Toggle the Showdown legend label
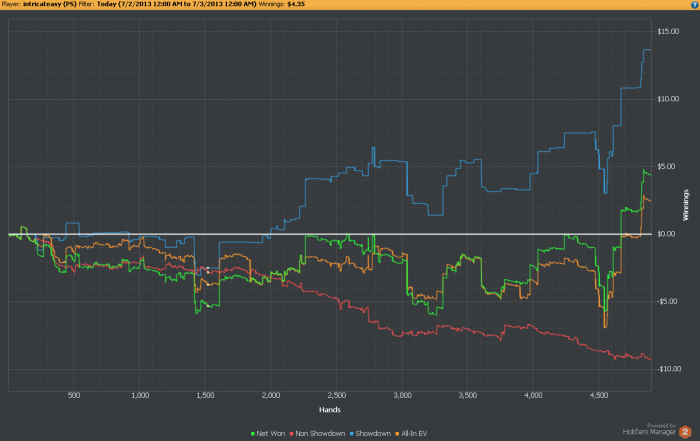Viewport: 700px width, 441px height. [x=373, y=433]
